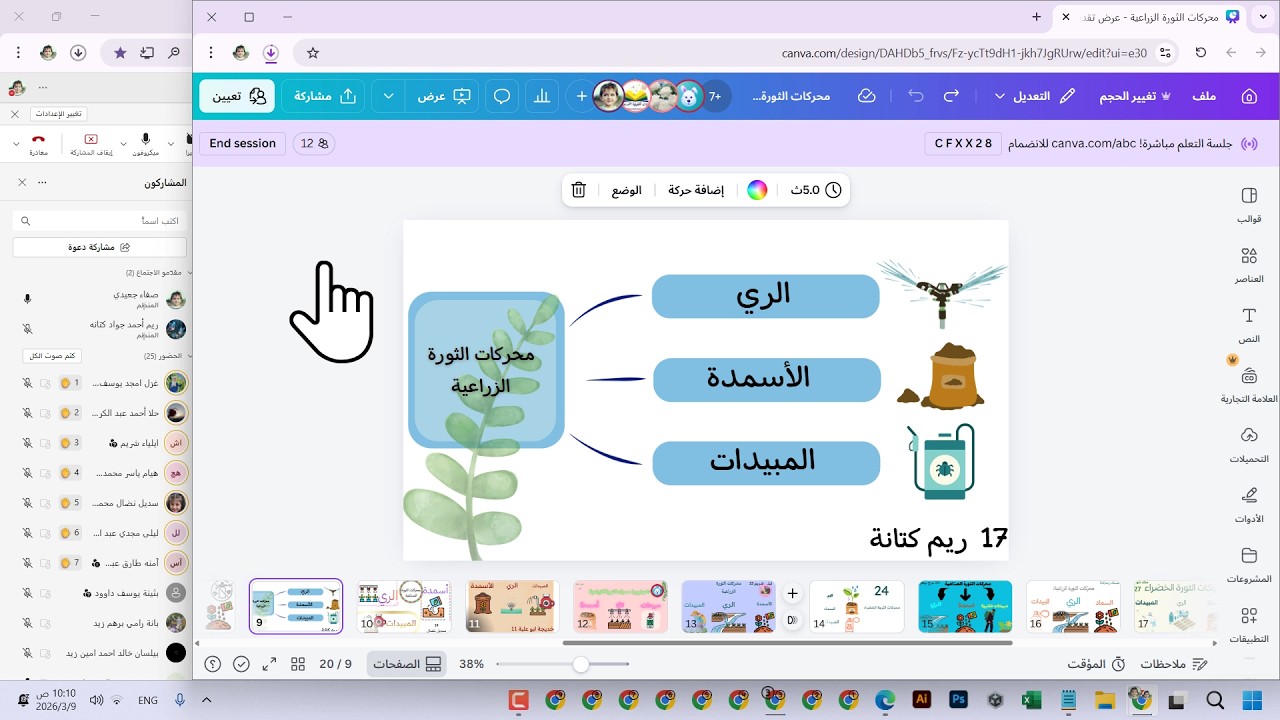Check cloud save status icon
The height and width of the screenshot is (720, 1280).
pos(867,96)
